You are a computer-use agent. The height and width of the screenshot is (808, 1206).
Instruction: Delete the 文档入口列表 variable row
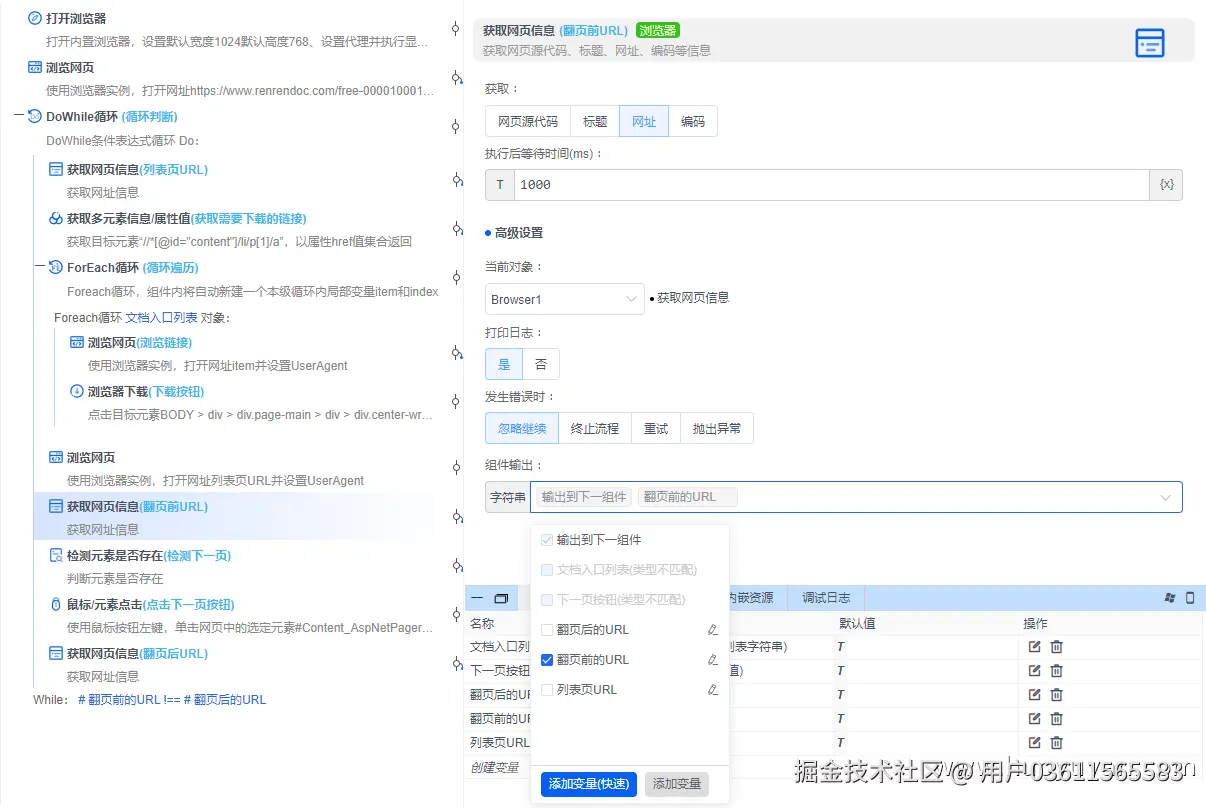point(1056,646)
